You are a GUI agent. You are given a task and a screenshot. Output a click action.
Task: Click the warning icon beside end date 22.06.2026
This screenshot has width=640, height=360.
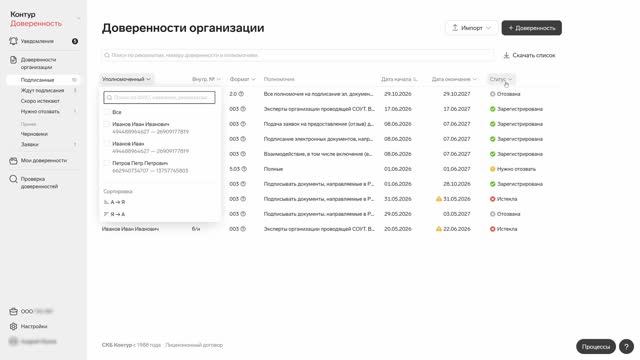tap(439, 229)
